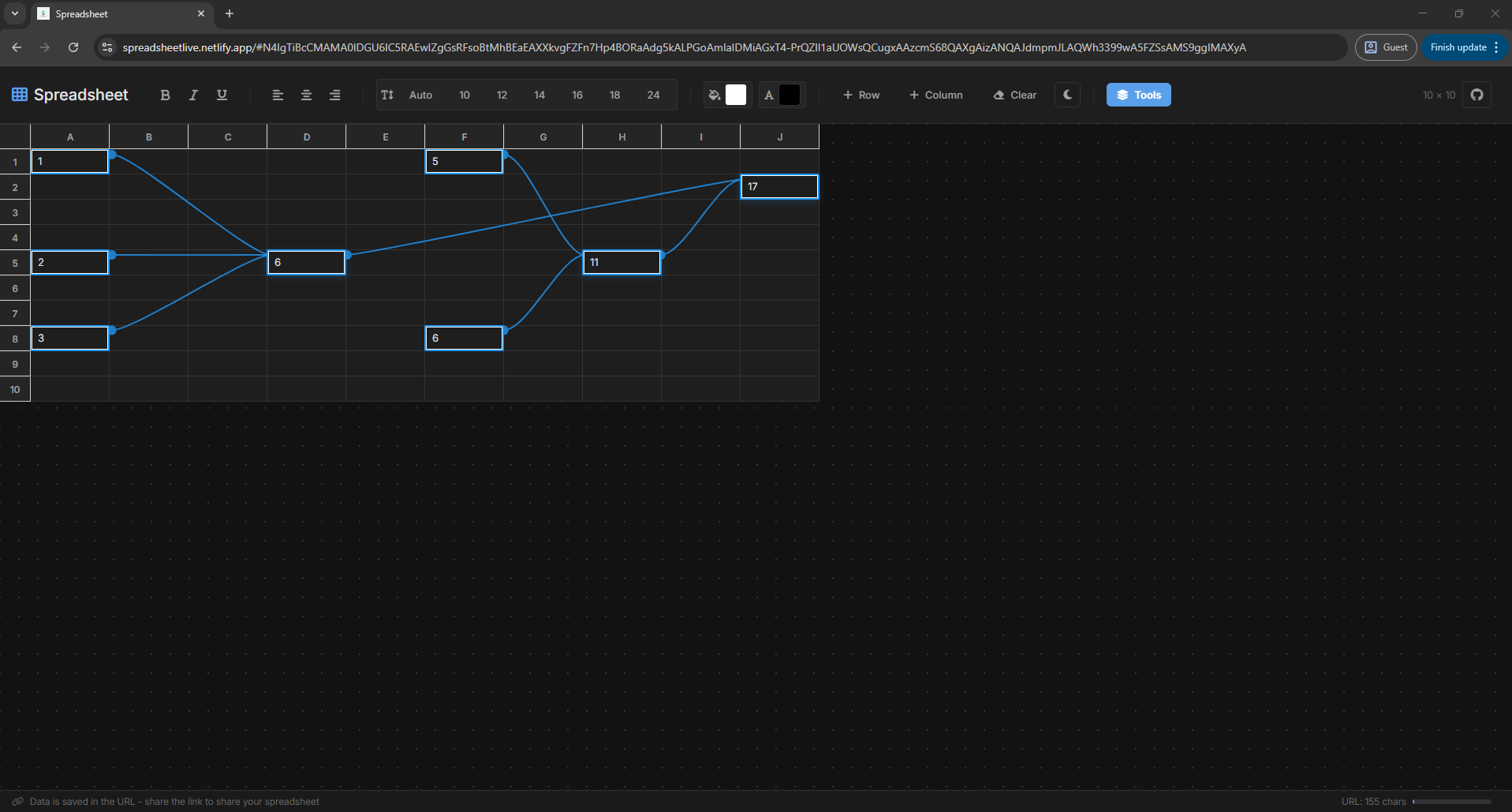Select row 10 header
This screenshot has height=812, width=1512.
[x=15, y=389]
